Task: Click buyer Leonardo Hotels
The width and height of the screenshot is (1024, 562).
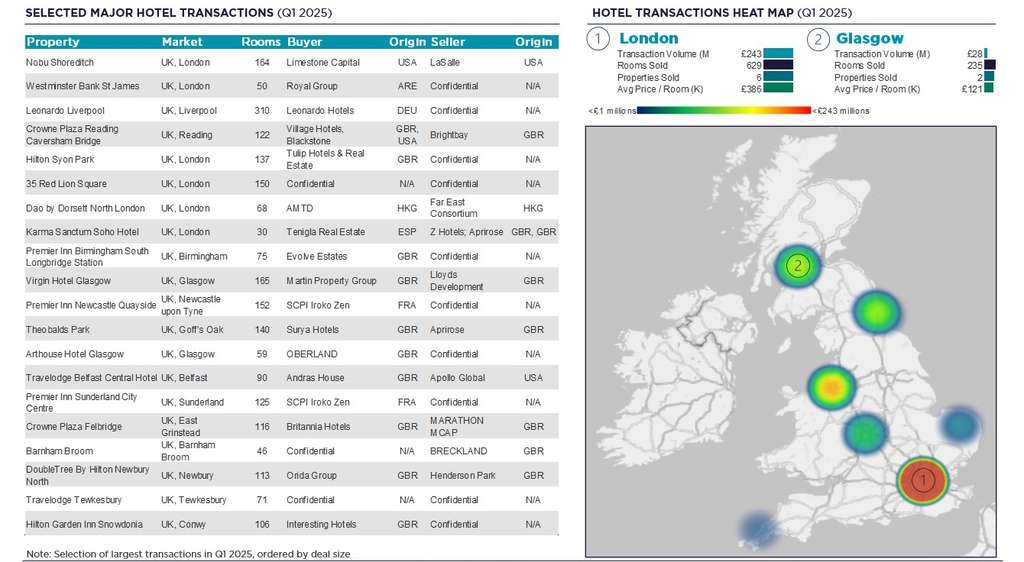Action: (320, 111)
